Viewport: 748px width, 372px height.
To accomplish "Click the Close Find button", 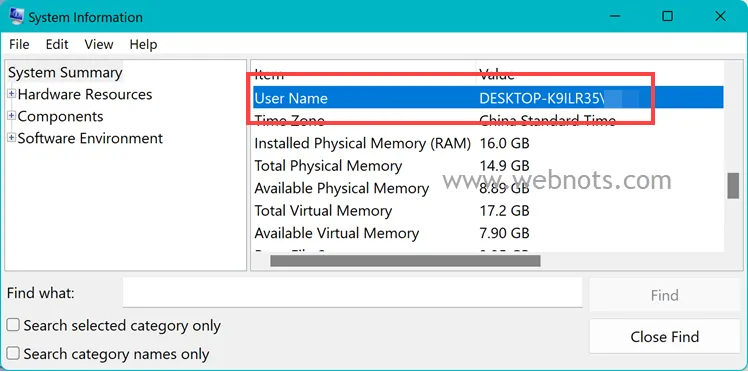I will tap(665, 336).
